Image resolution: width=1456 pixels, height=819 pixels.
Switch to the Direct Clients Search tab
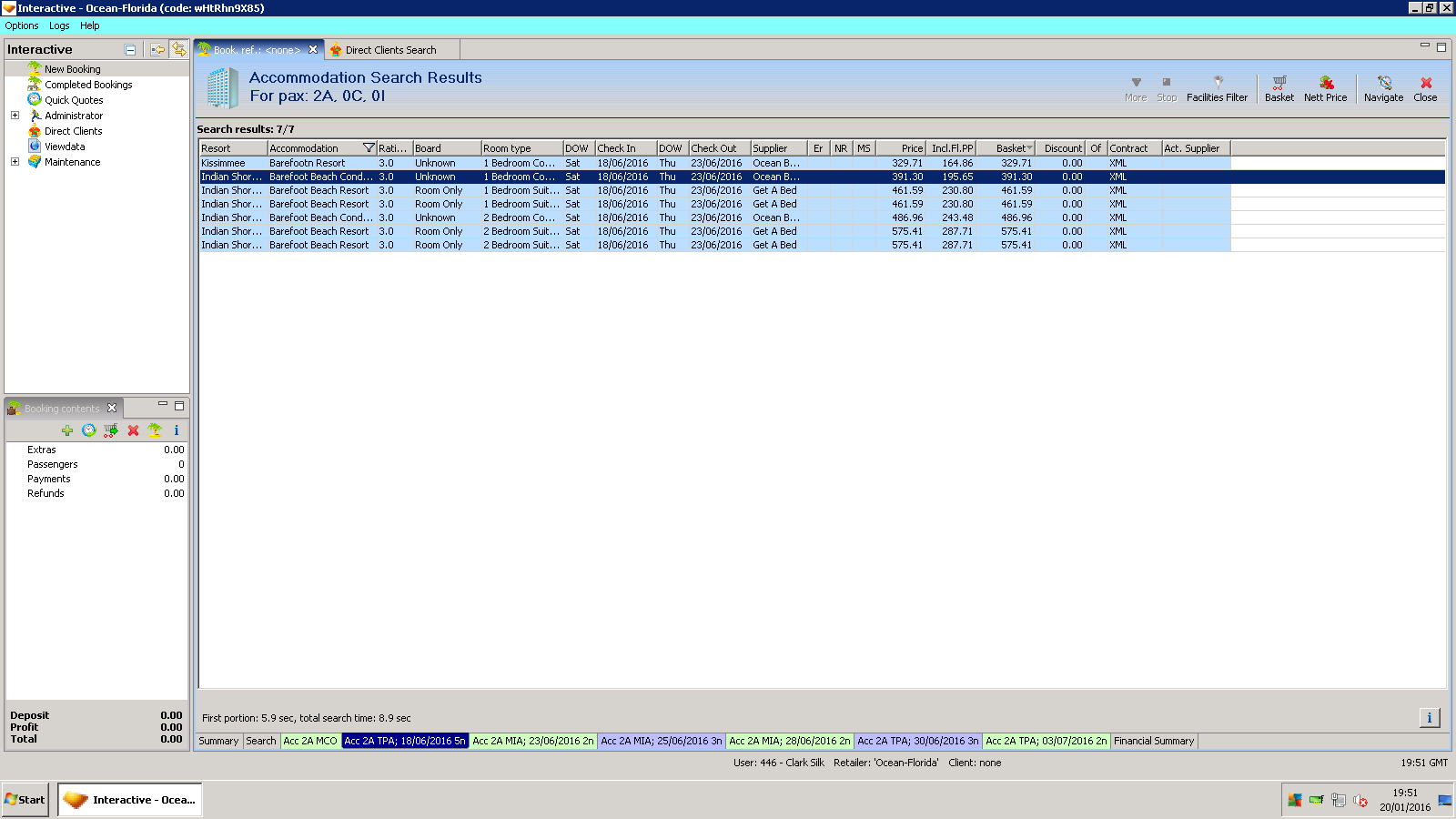pyautogui.click(x=390, y=50)
